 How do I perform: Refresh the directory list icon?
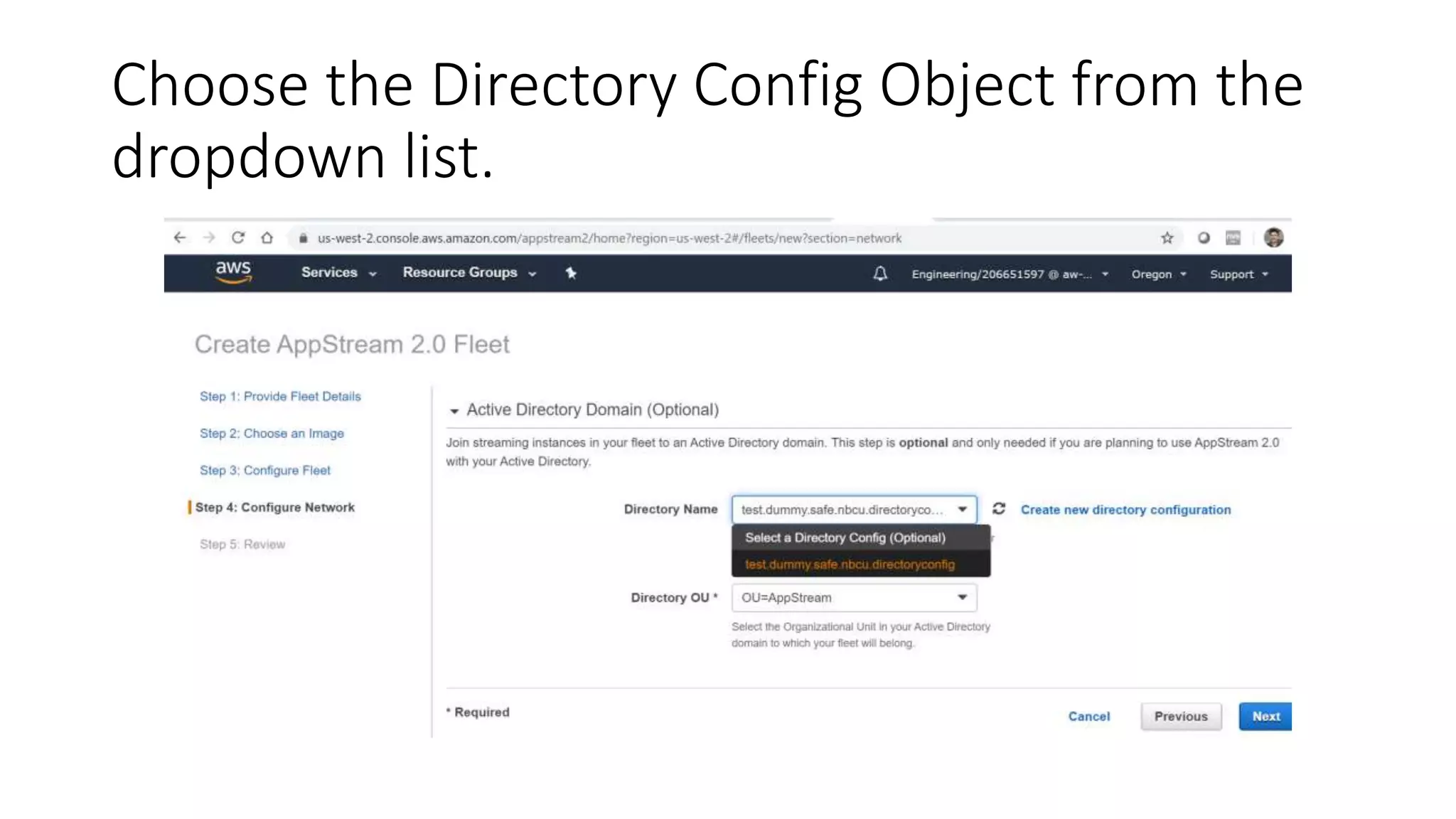coord(999,509)
